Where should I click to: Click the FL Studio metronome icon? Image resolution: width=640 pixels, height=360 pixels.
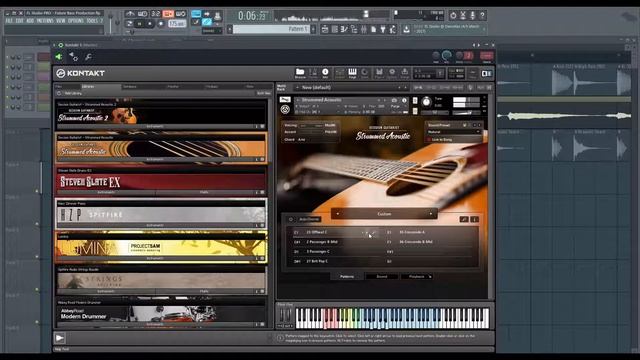click(130, 14)
